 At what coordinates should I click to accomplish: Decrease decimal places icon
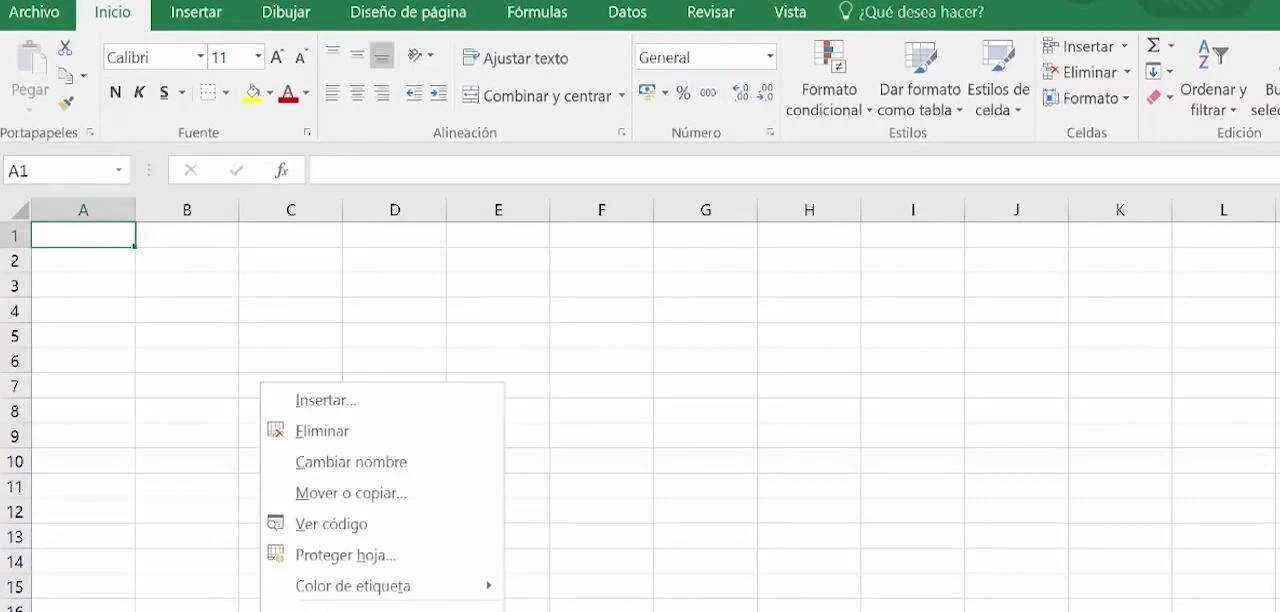point(765,93)
